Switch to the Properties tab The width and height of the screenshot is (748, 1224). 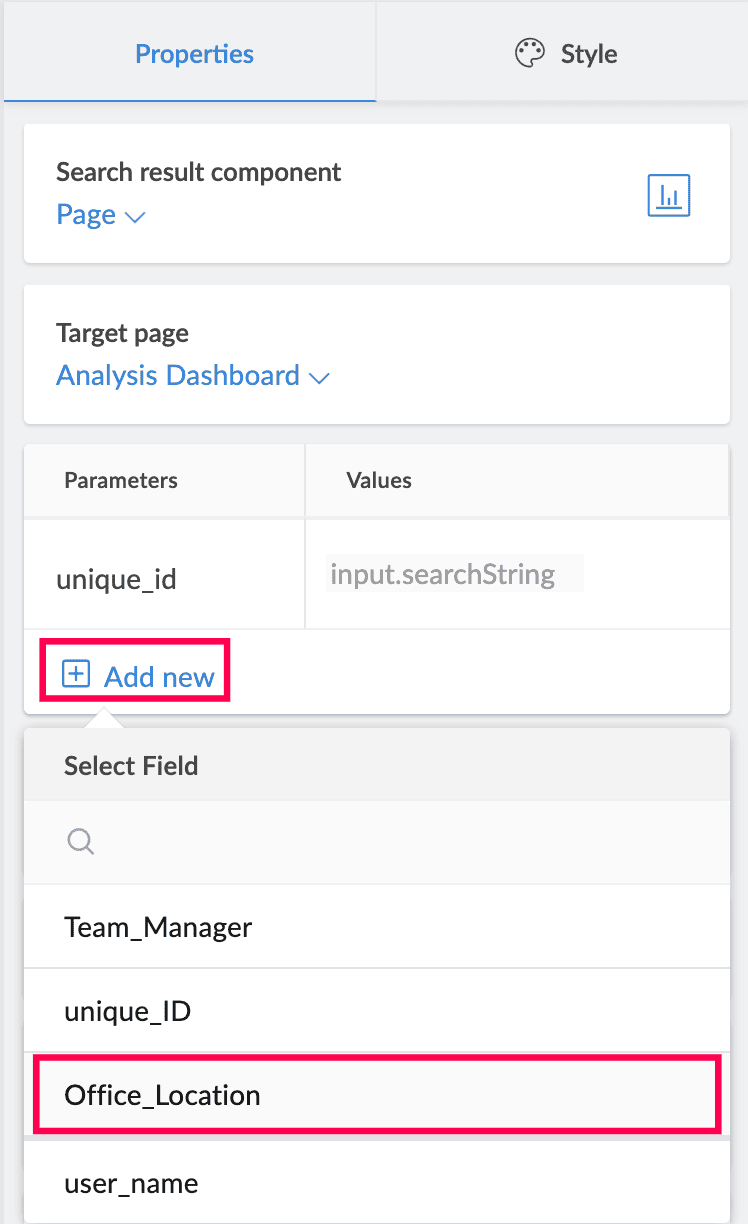pos(194,53)
